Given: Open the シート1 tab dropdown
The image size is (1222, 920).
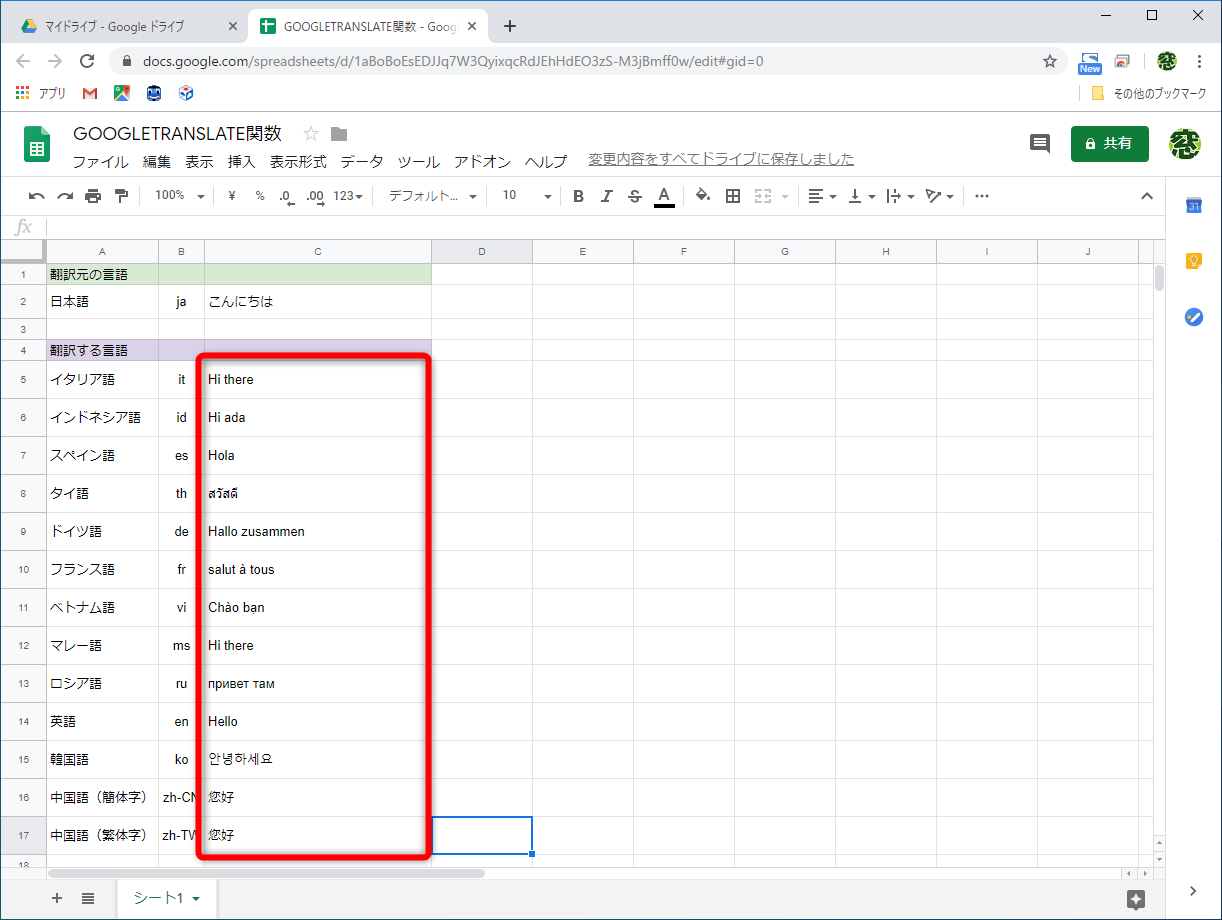Looking at the screenshot, I should pyautogui.click(x=196, y=900).
